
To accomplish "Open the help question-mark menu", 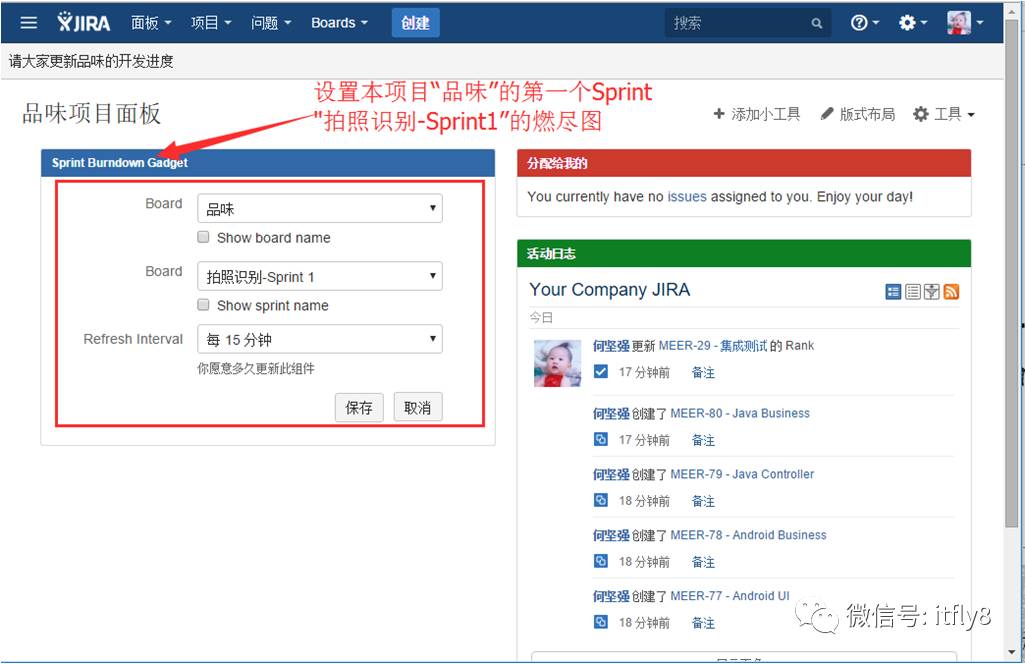I will pos(864,23).
